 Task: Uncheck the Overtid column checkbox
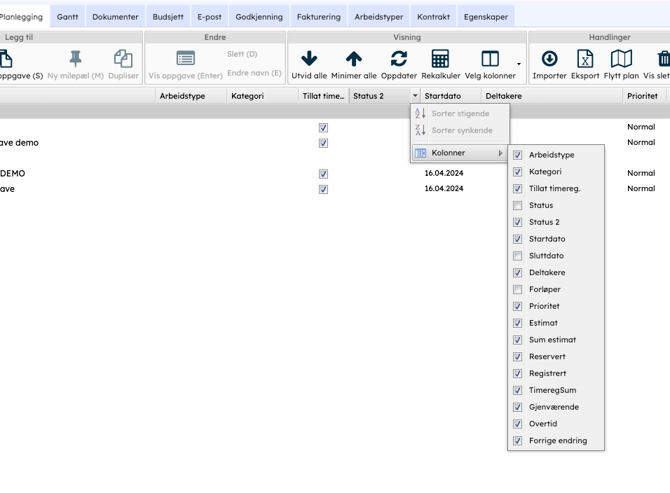518,424
